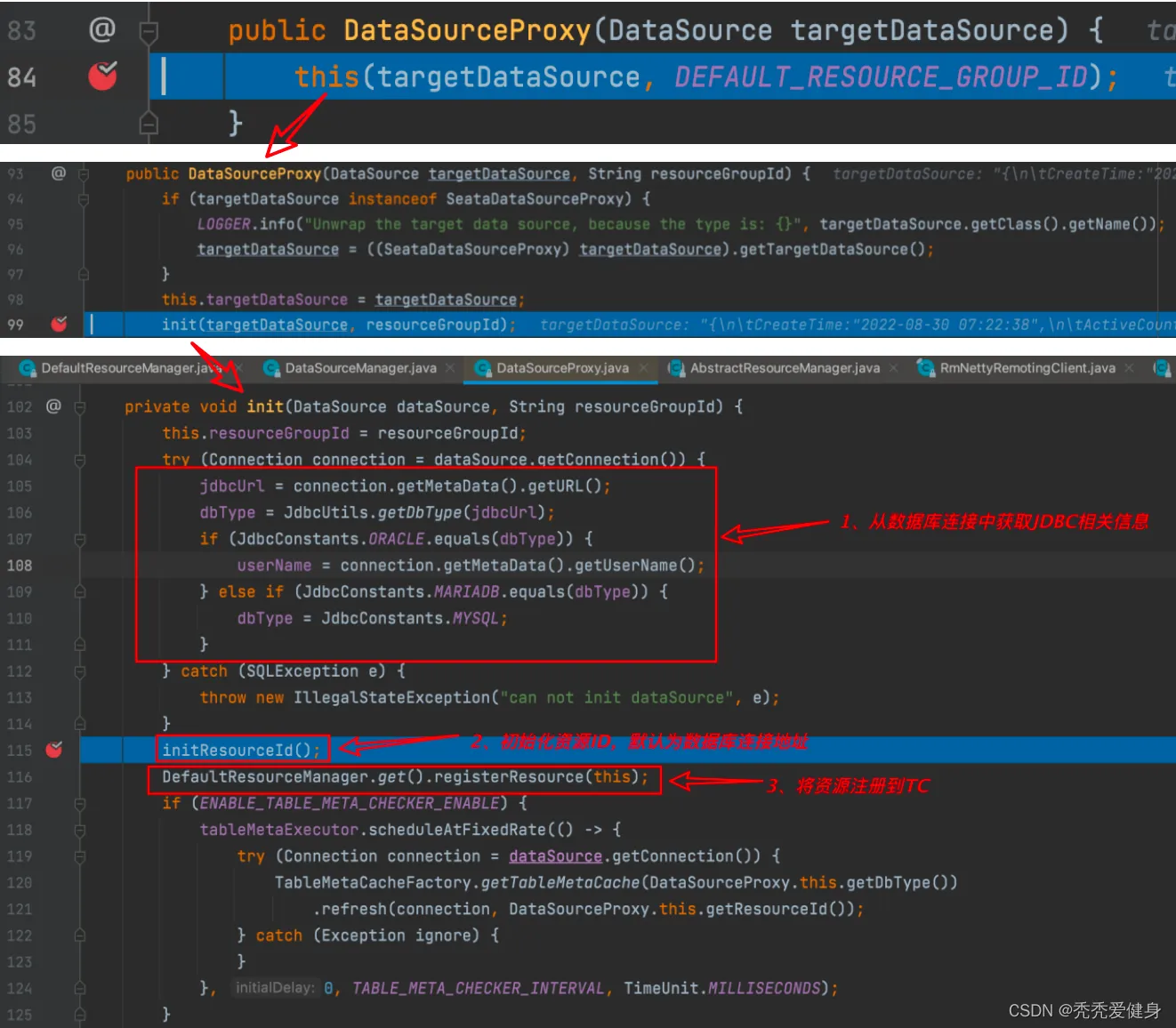Toggle the breakpoint on line 84
The width and height of the screenshot is (1176, 1028).
coord(103,76)
